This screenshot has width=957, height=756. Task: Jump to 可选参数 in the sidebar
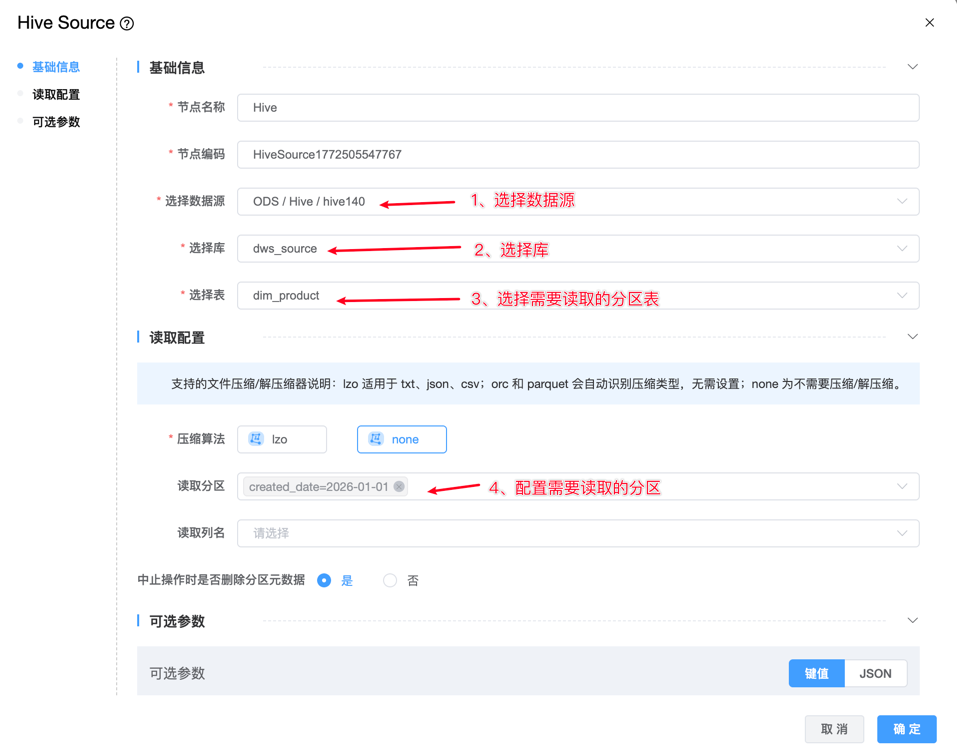click(x=56, y=122)
